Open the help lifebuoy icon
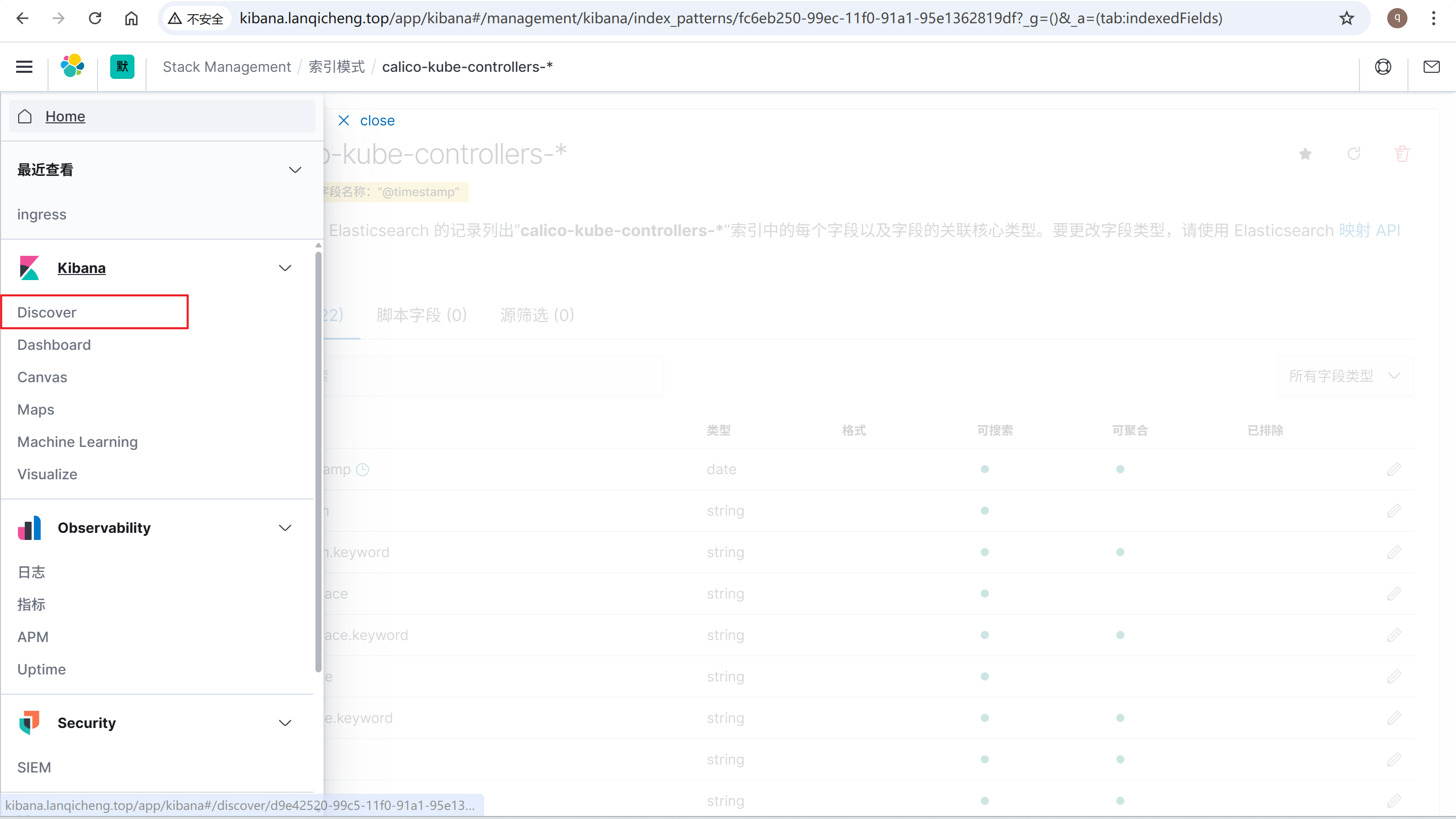1456x819 pixels. 1383,67
